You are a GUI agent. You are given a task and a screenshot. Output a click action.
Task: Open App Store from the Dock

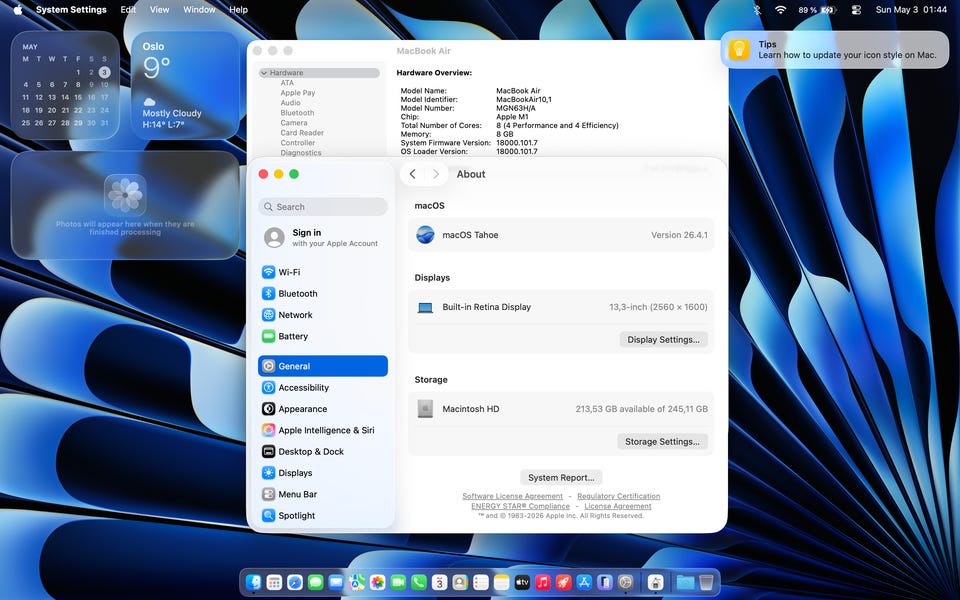point(584,582)
